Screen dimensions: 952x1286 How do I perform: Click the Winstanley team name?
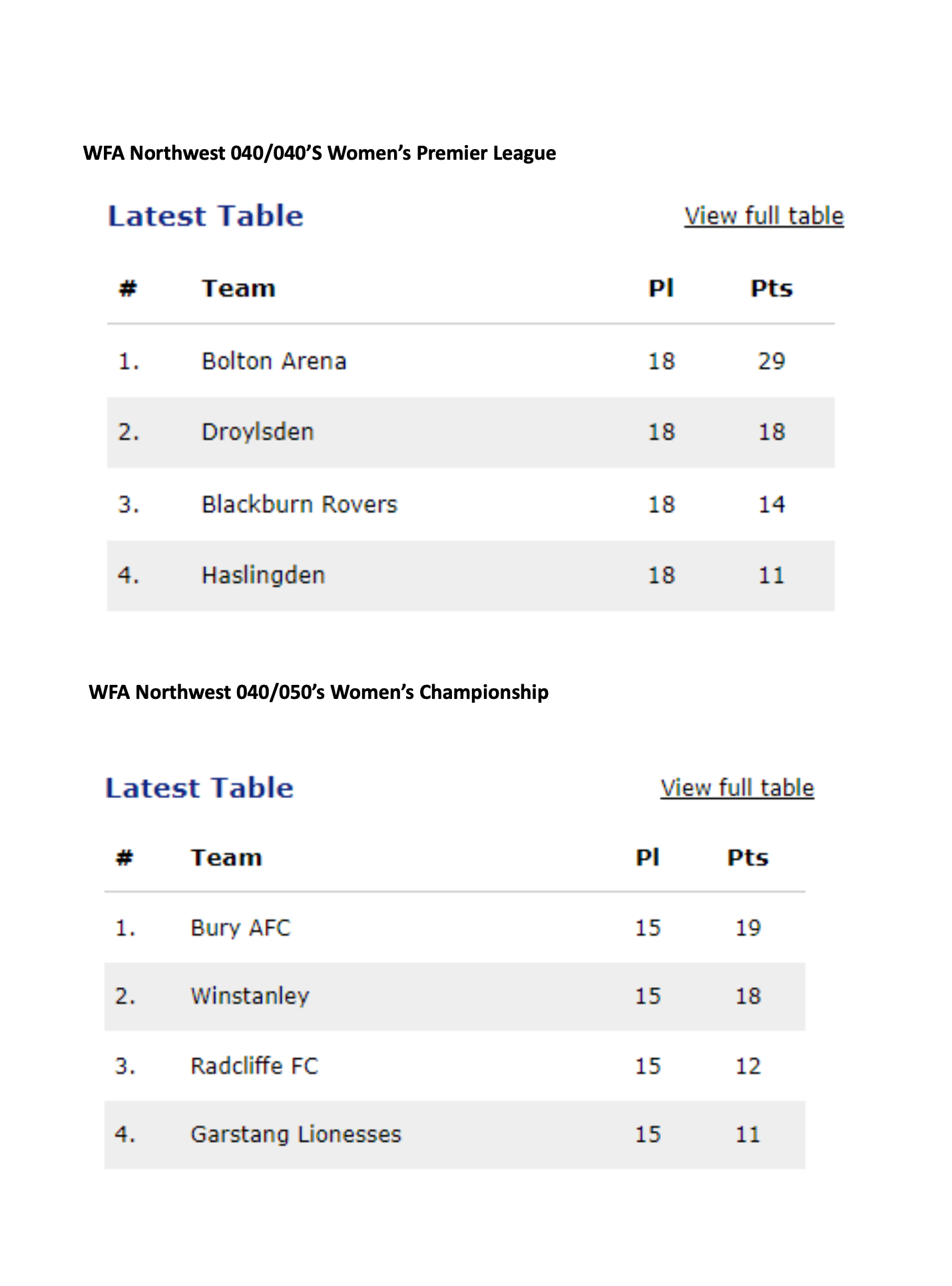point(250,996)
